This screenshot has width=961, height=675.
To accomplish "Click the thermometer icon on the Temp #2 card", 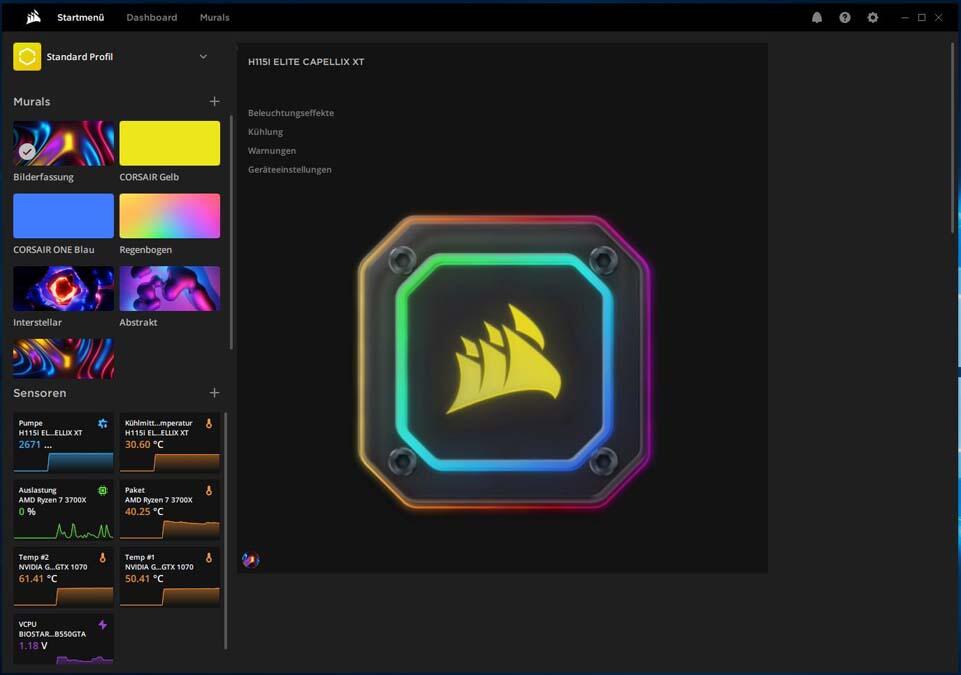I will pyautogui.click(x=103, y=557).
